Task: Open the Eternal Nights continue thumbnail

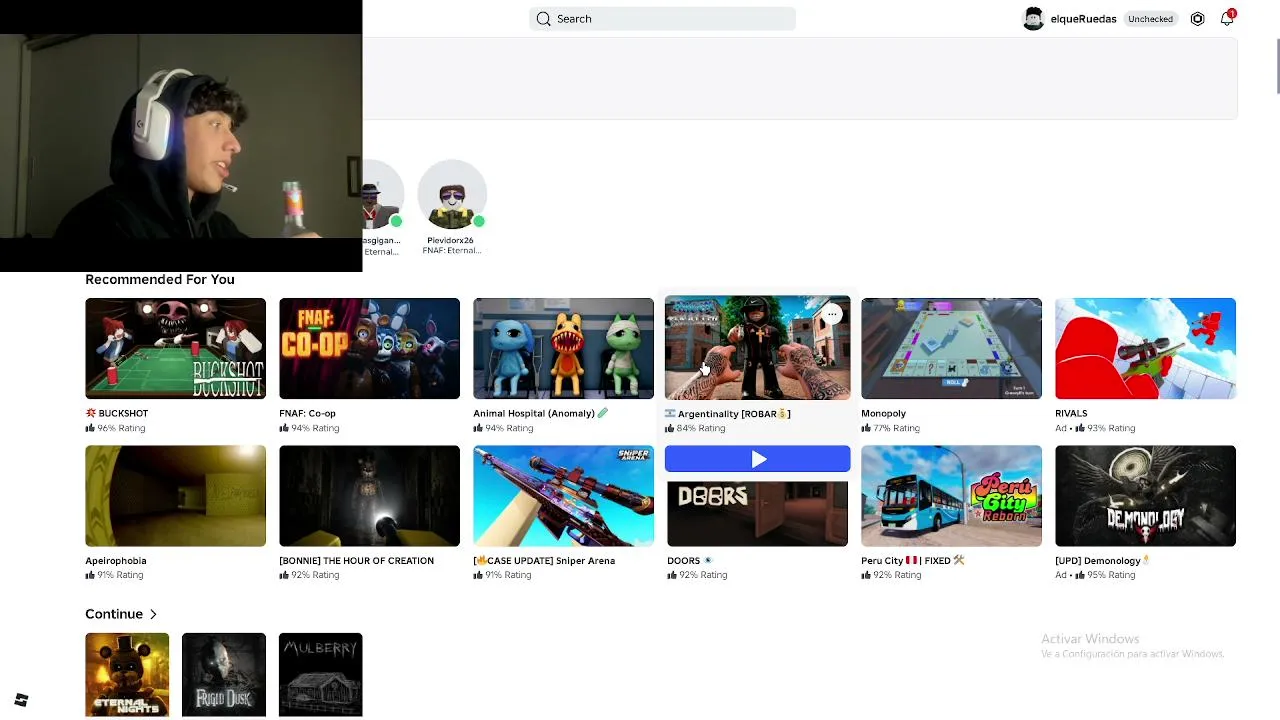Action: click(127, 675)
